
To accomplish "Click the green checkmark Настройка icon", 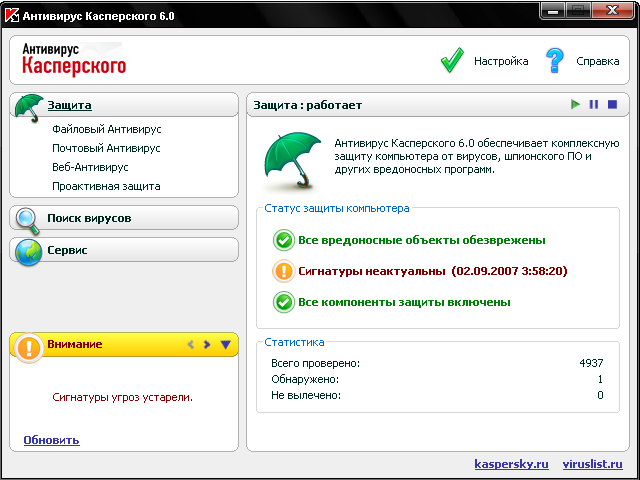I will (x=452, y=60).
